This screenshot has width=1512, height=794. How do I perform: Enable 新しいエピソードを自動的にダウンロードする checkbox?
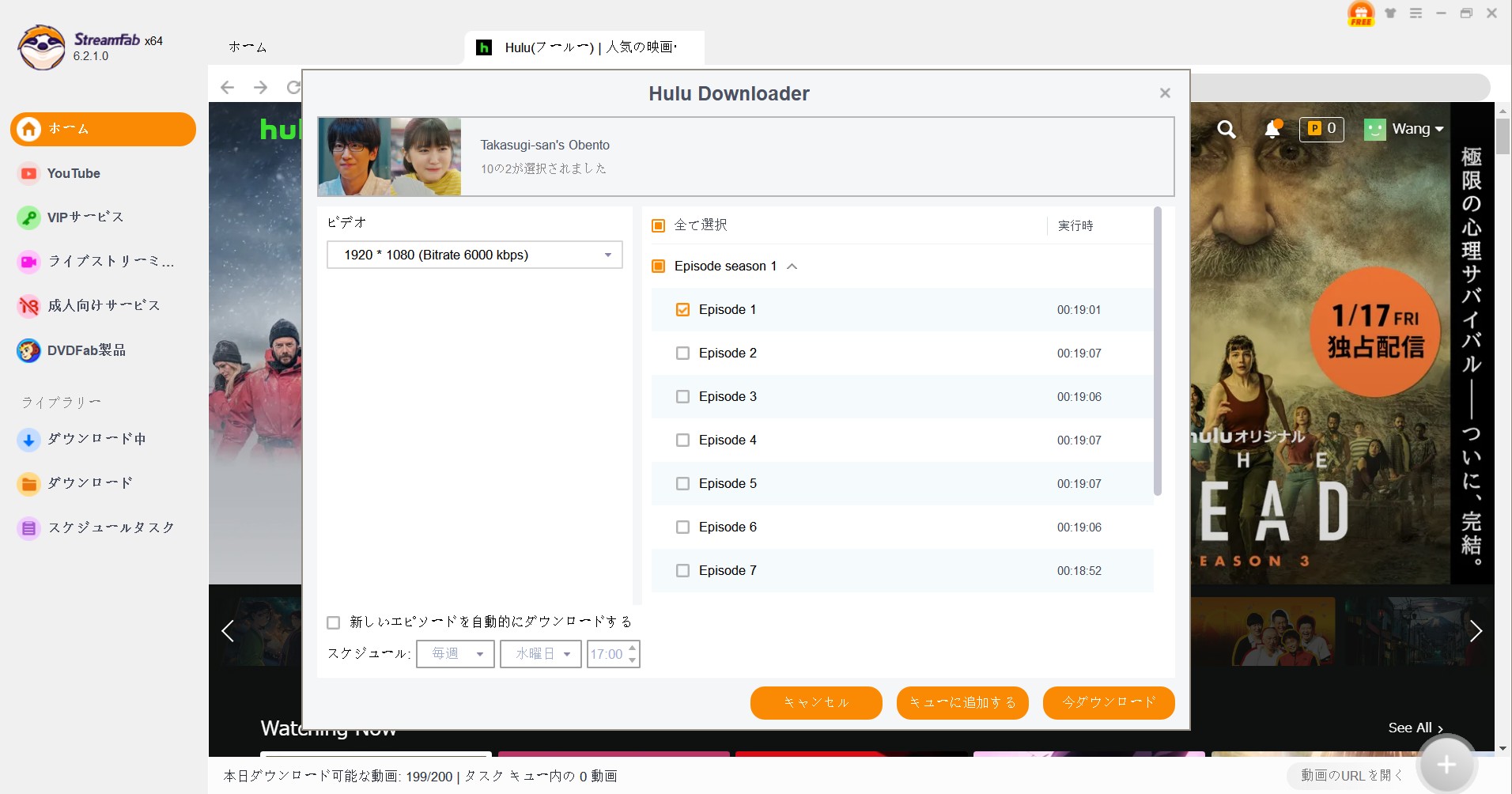click(x=334, y=623)
